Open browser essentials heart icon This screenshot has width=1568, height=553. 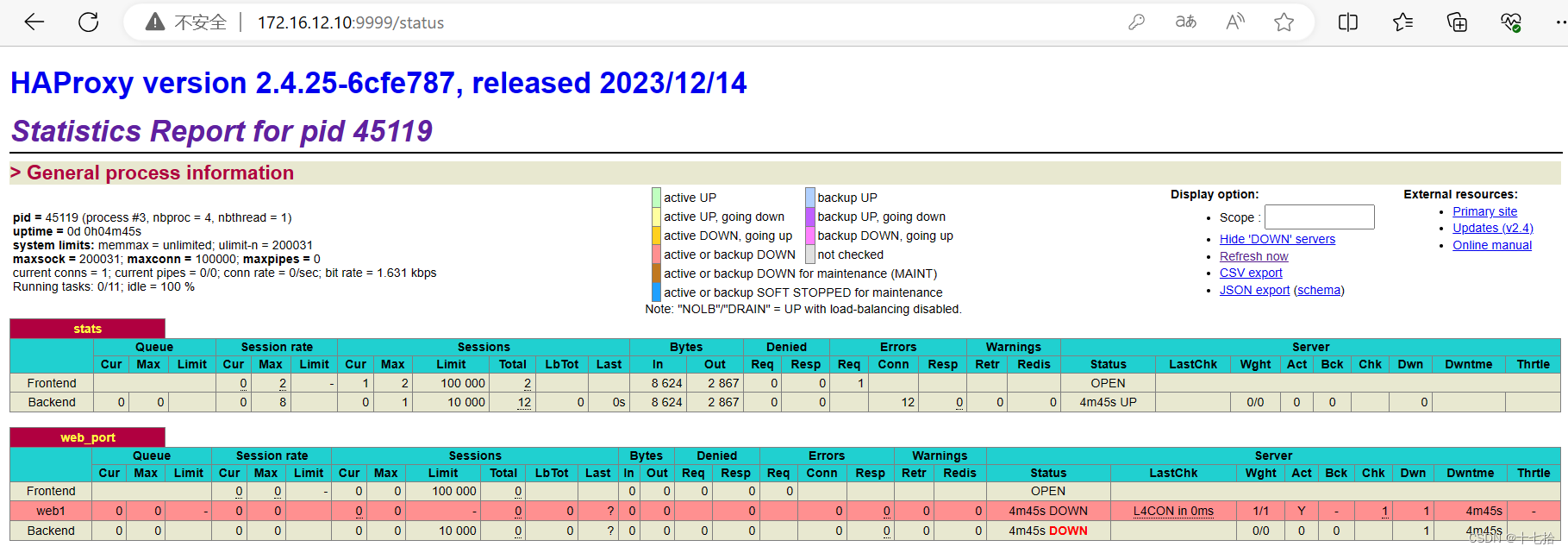click(x=1511, y=22)
